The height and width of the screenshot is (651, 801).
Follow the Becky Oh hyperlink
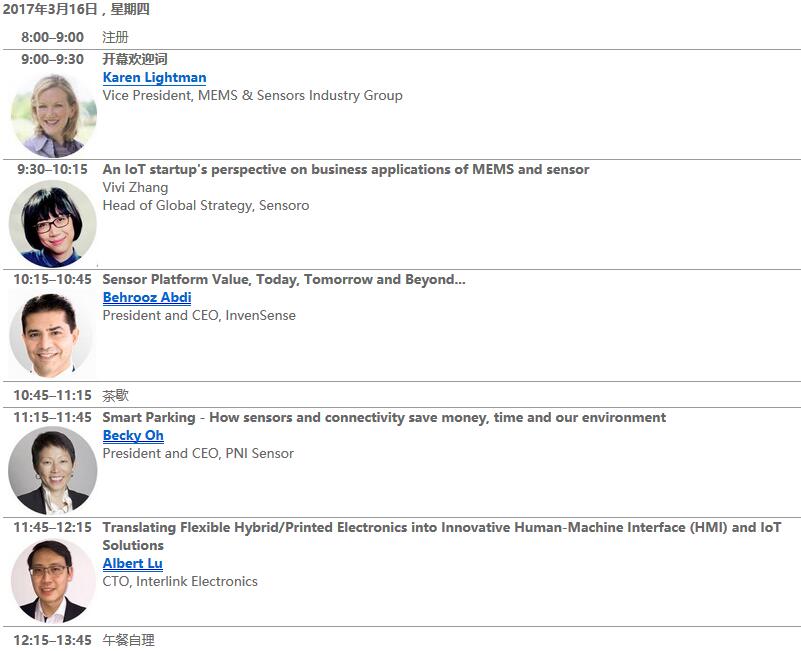(x=133, y=435)
